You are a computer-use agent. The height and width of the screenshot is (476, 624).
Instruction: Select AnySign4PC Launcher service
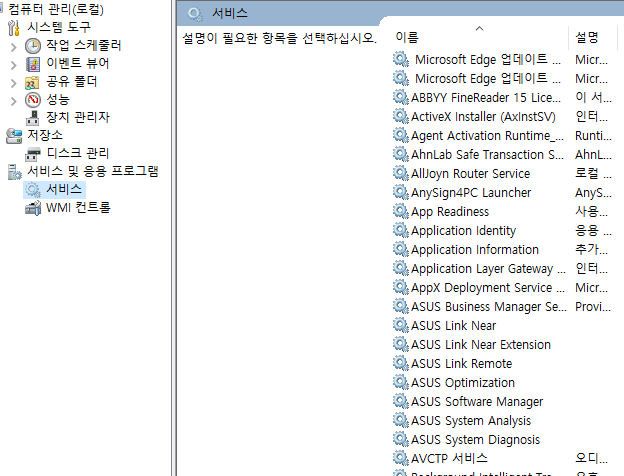[x=471, y=193]
